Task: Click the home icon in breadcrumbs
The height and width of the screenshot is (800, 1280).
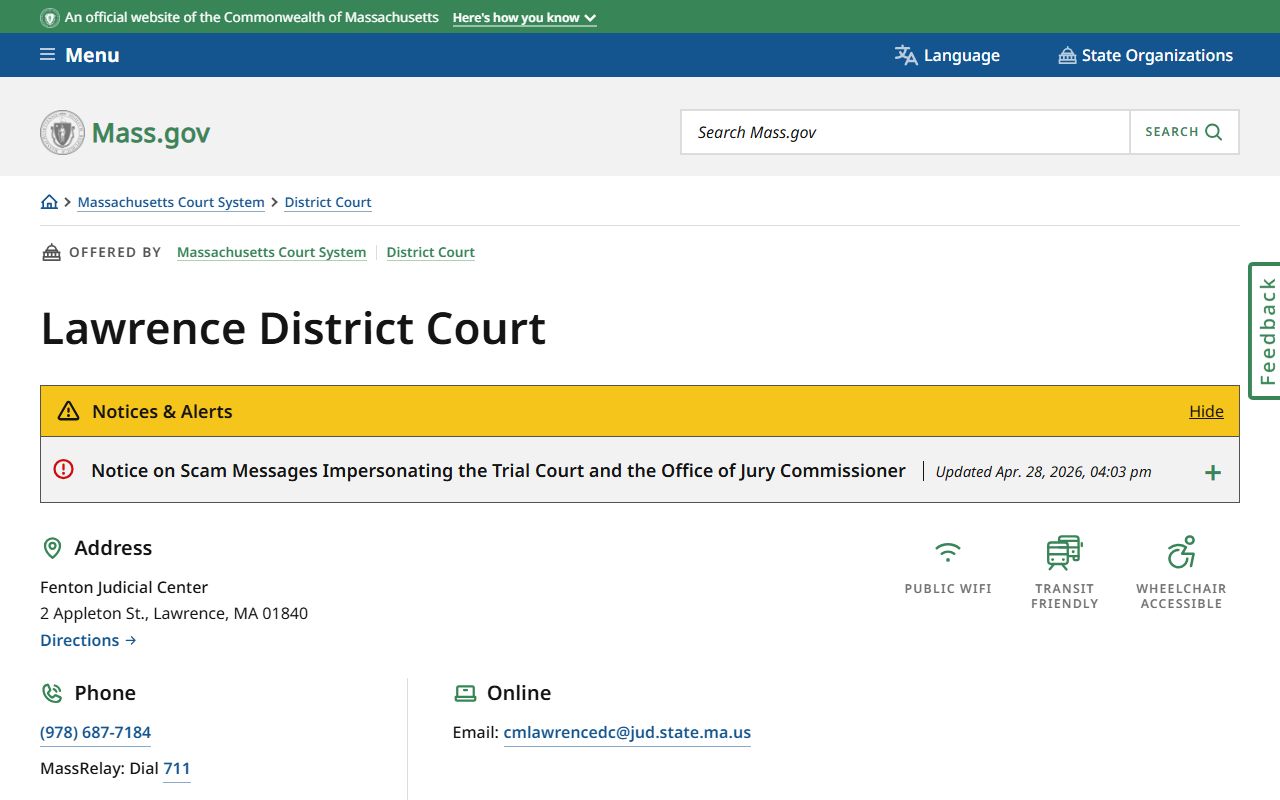Action: pos(49,202)
